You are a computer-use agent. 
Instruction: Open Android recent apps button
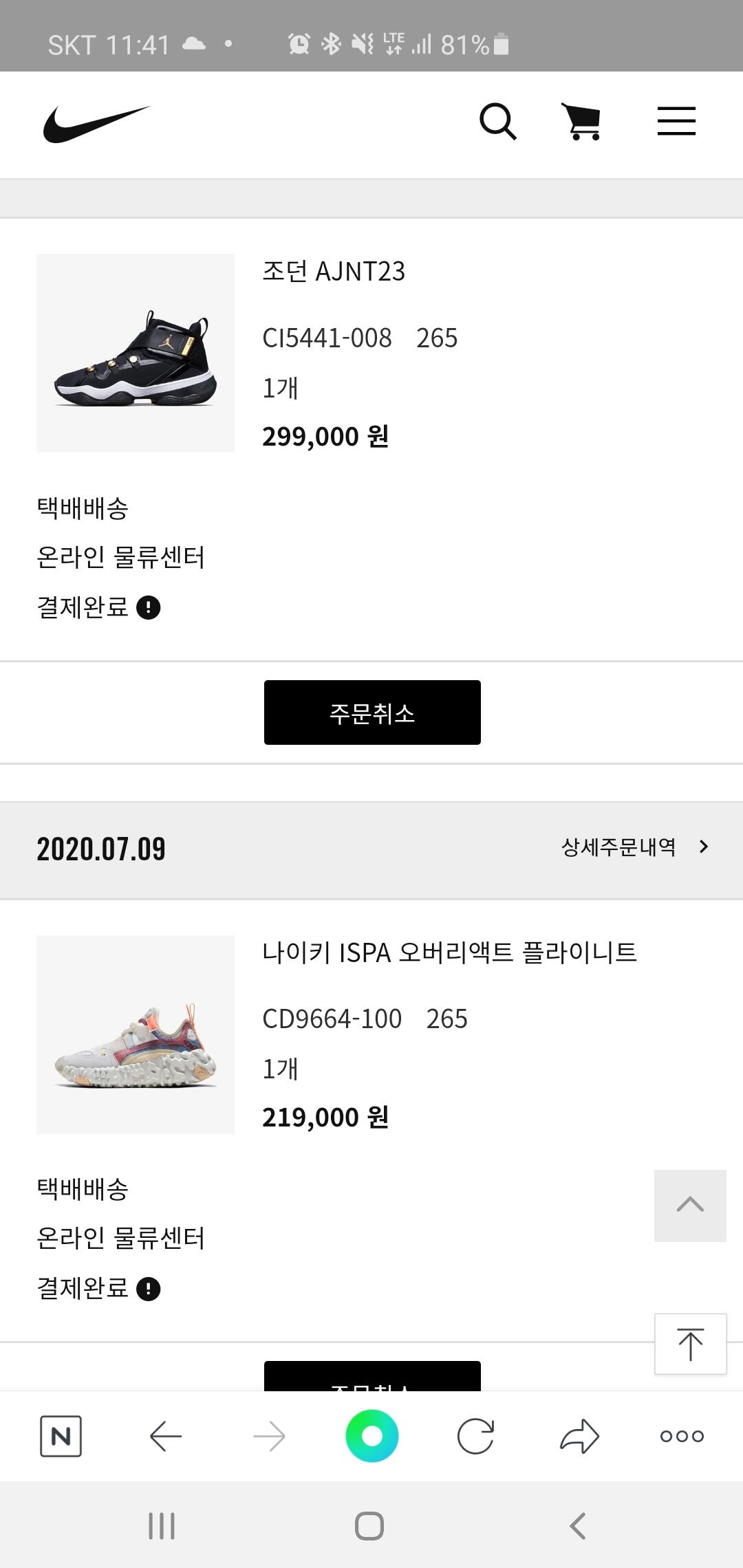[162, 1526]
